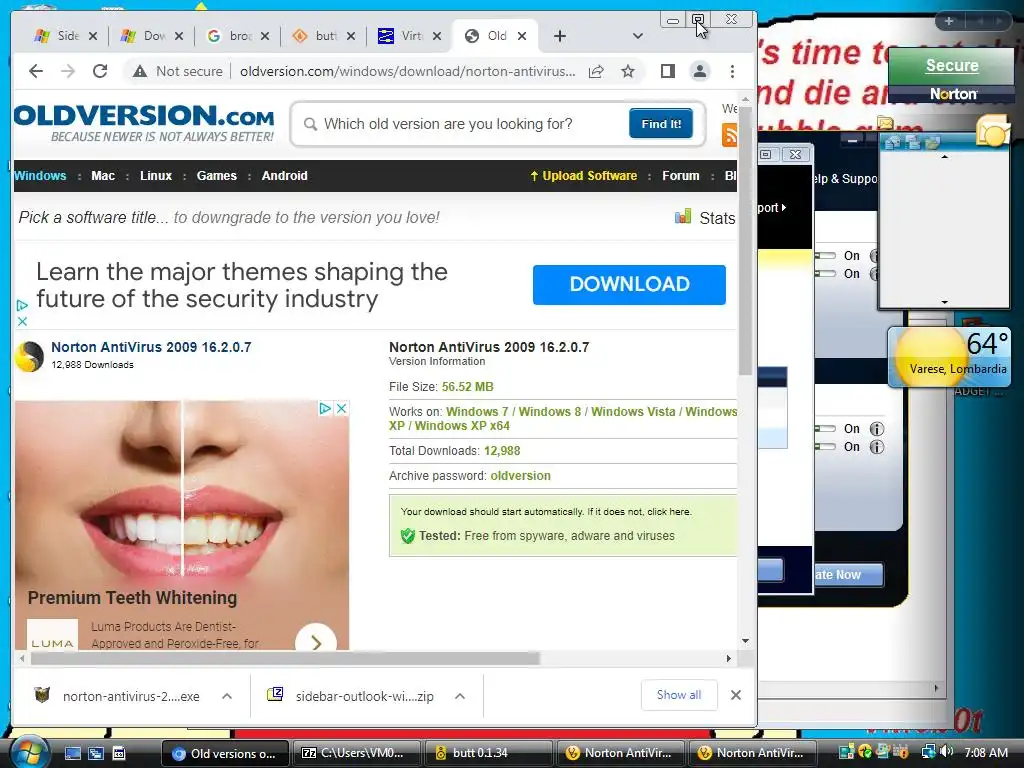Open the Not secure site info

pos(178,71)
